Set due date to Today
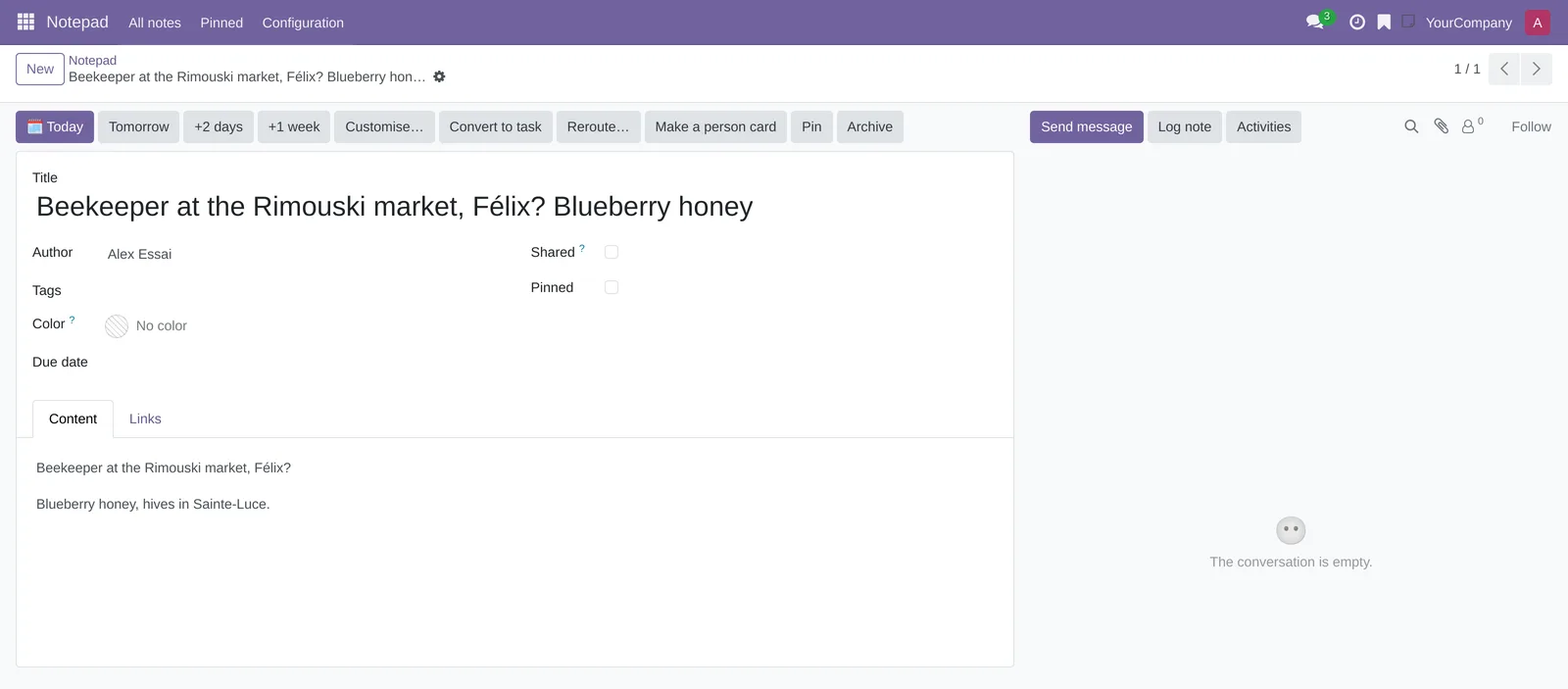Image resolution: width=1568 pixels, height=689 pixels. point(55,126)
